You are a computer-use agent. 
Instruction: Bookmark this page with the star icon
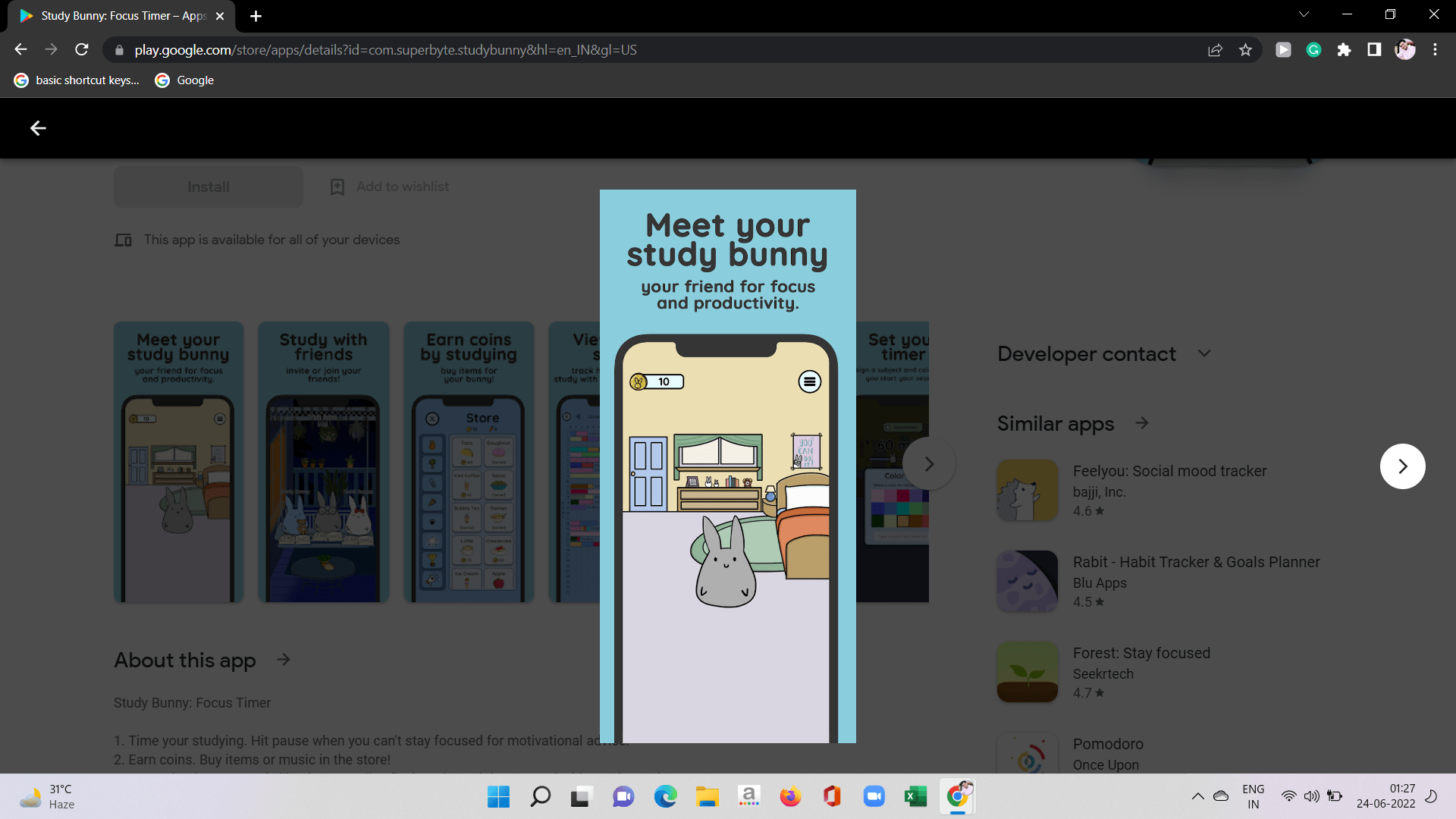click(x=1245, y=50)
